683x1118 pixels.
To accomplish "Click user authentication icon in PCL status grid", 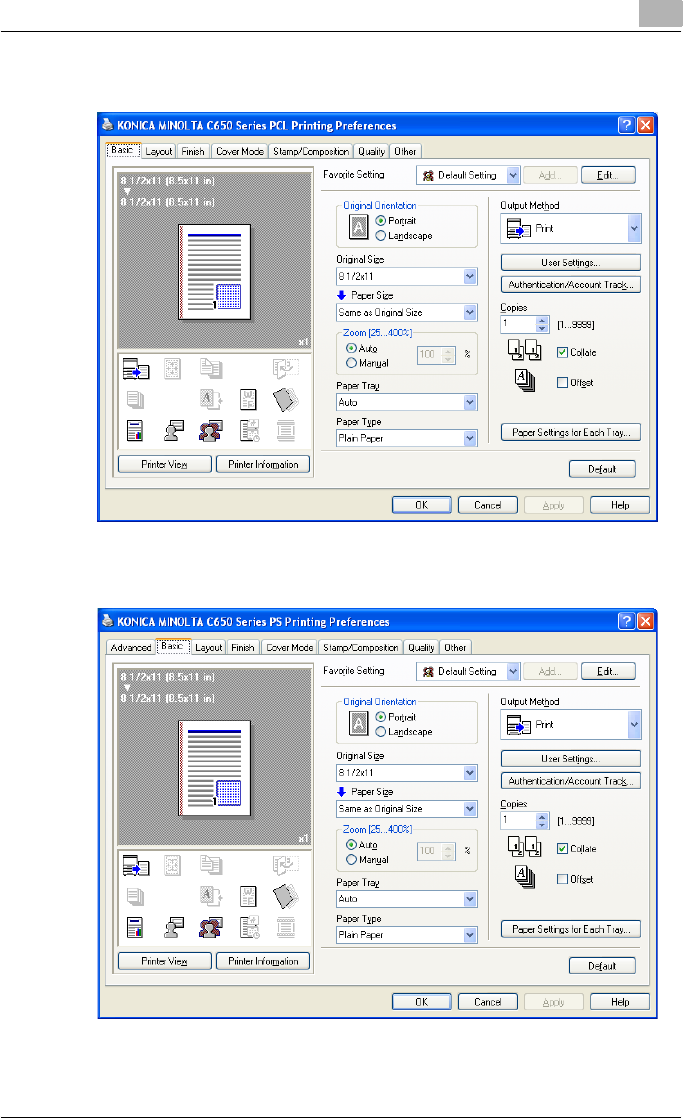I will pos(174,430).
